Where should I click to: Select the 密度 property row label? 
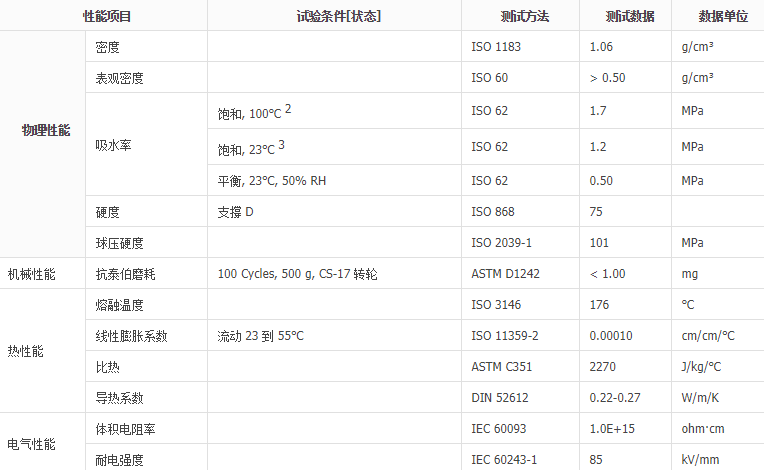pyautogui.click(x=107, y=47)
